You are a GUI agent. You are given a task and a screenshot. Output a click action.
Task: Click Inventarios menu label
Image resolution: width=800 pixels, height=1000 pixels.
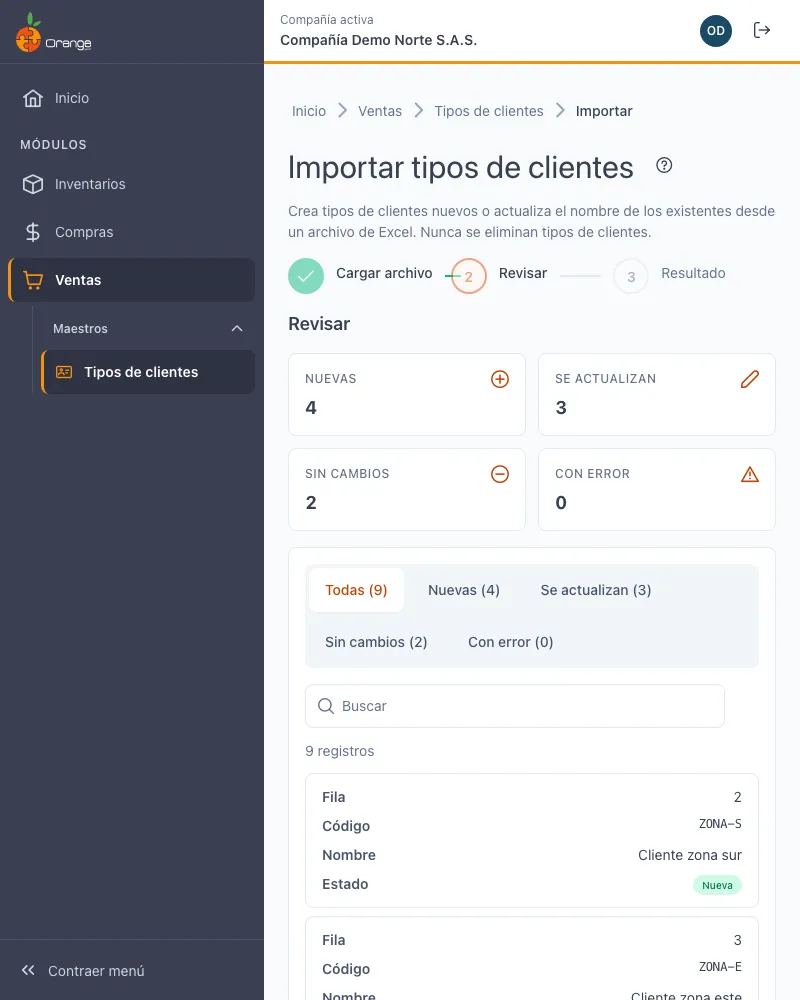pyautogui.click(x=90, y=184)
